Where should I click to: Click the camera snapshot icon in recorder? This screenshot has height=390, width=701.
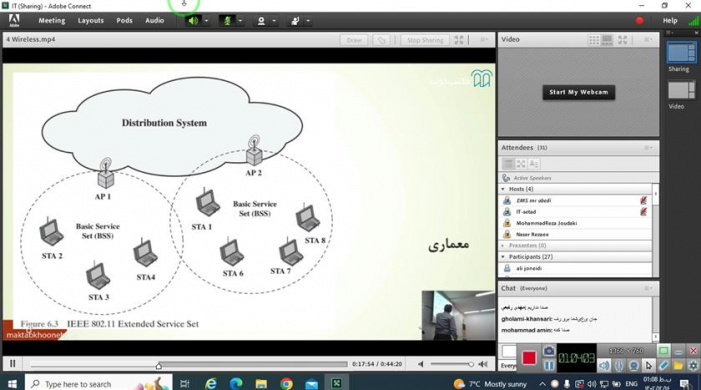point(549,351)
